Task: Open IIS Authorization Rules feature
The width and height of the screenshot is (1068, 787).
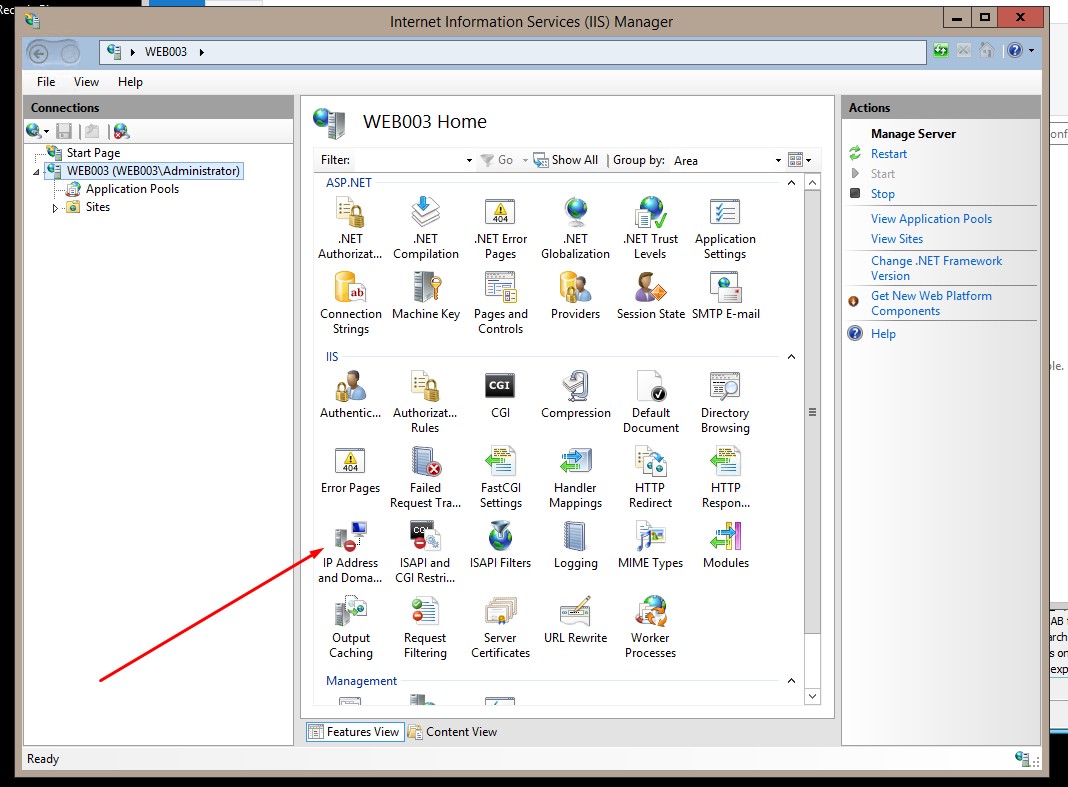Action: click(x=425, y=402)
